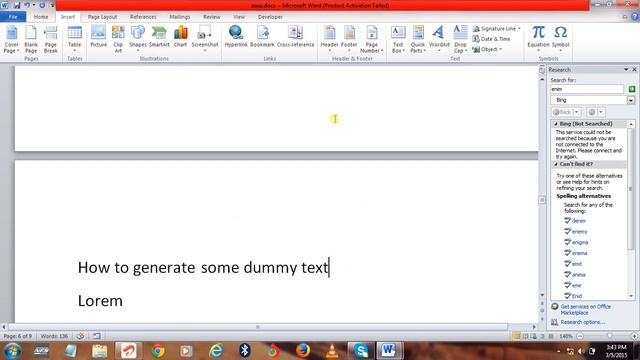Open Firefox from taskbar
The image size is (640, 360).
(302, 351)
